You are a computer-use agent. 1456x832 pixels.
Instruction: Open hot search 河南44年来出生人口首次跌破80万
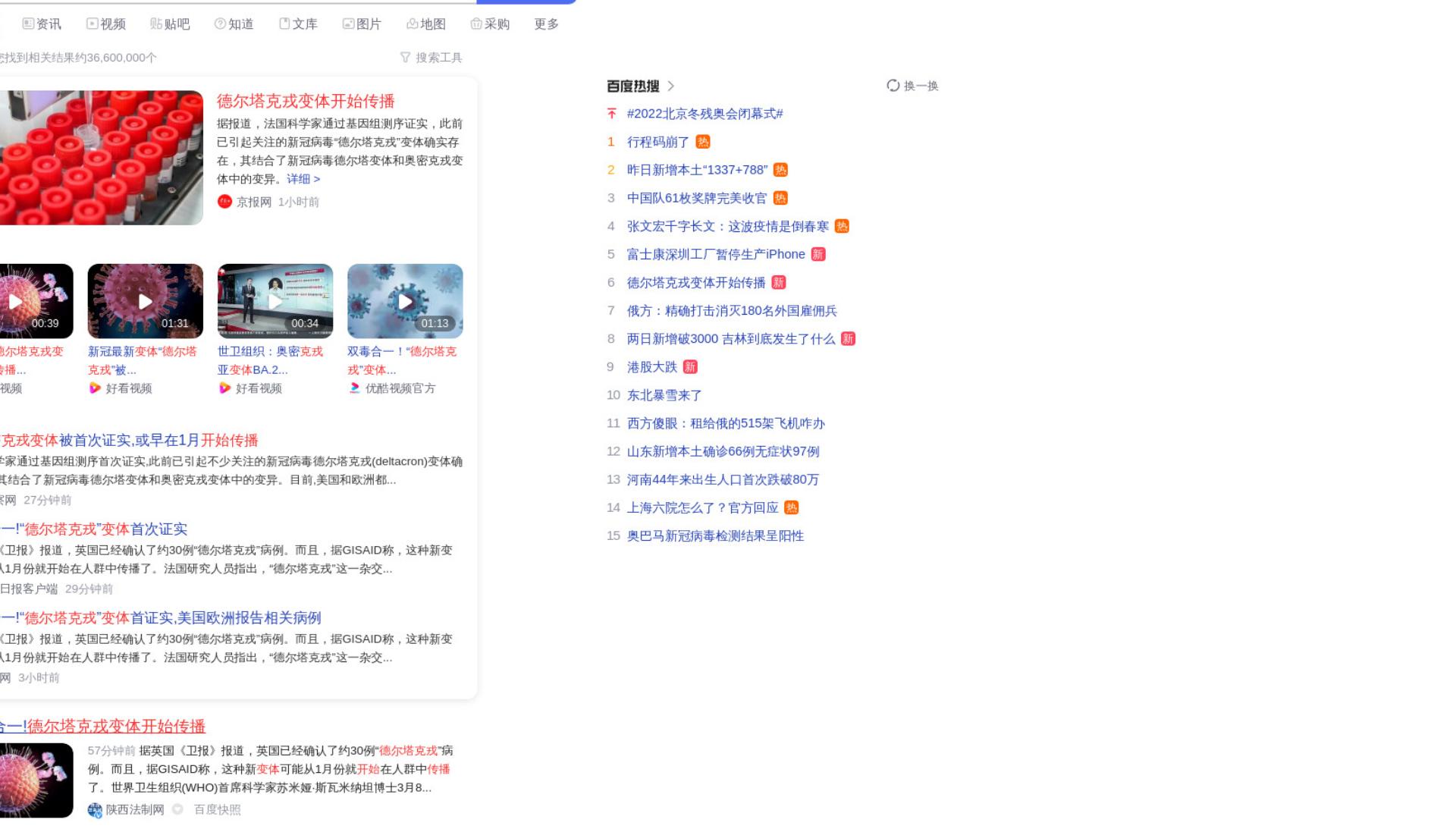(723, 479)
